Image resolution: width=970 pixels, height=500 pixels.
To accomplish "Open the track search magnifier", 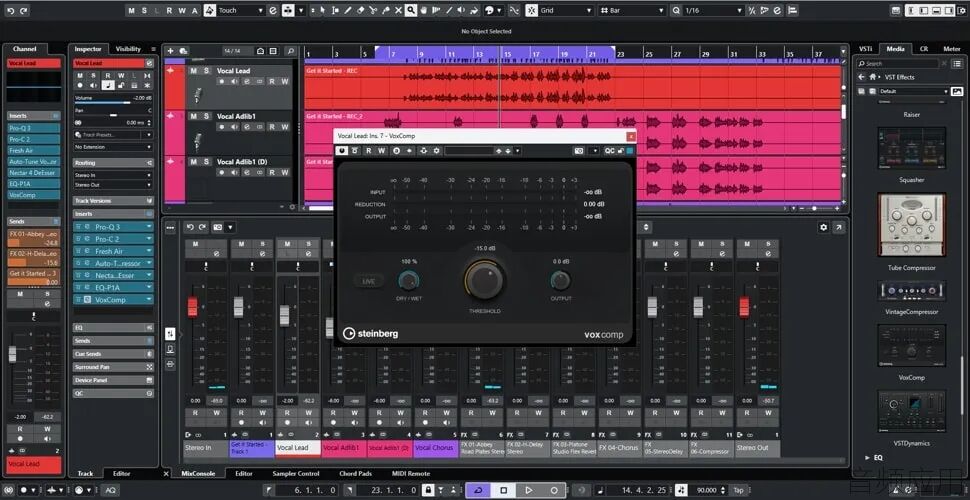I will [x=290, y=51].
